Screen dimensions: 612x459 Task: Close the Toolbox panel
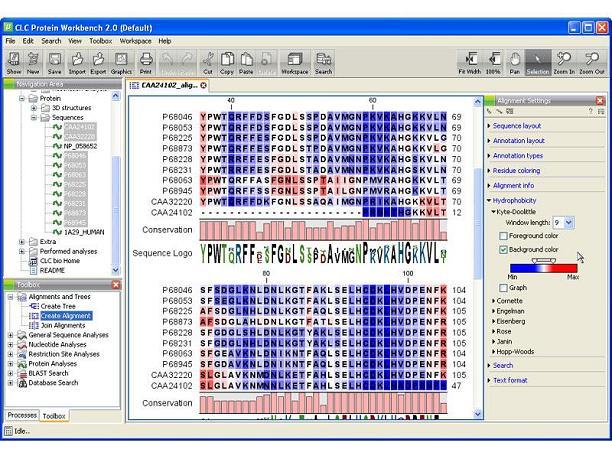(x=116, y=285)
